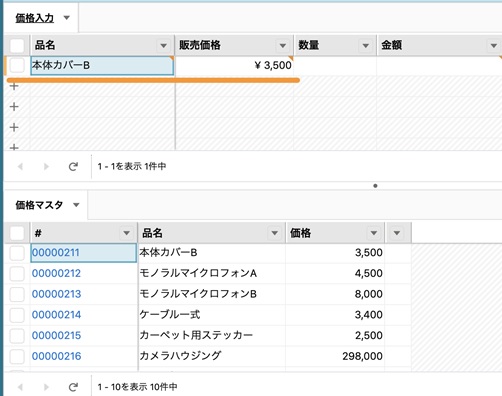Check row 00000216 checkbox
Screen dimensions: 502x396
pos(17,356)
